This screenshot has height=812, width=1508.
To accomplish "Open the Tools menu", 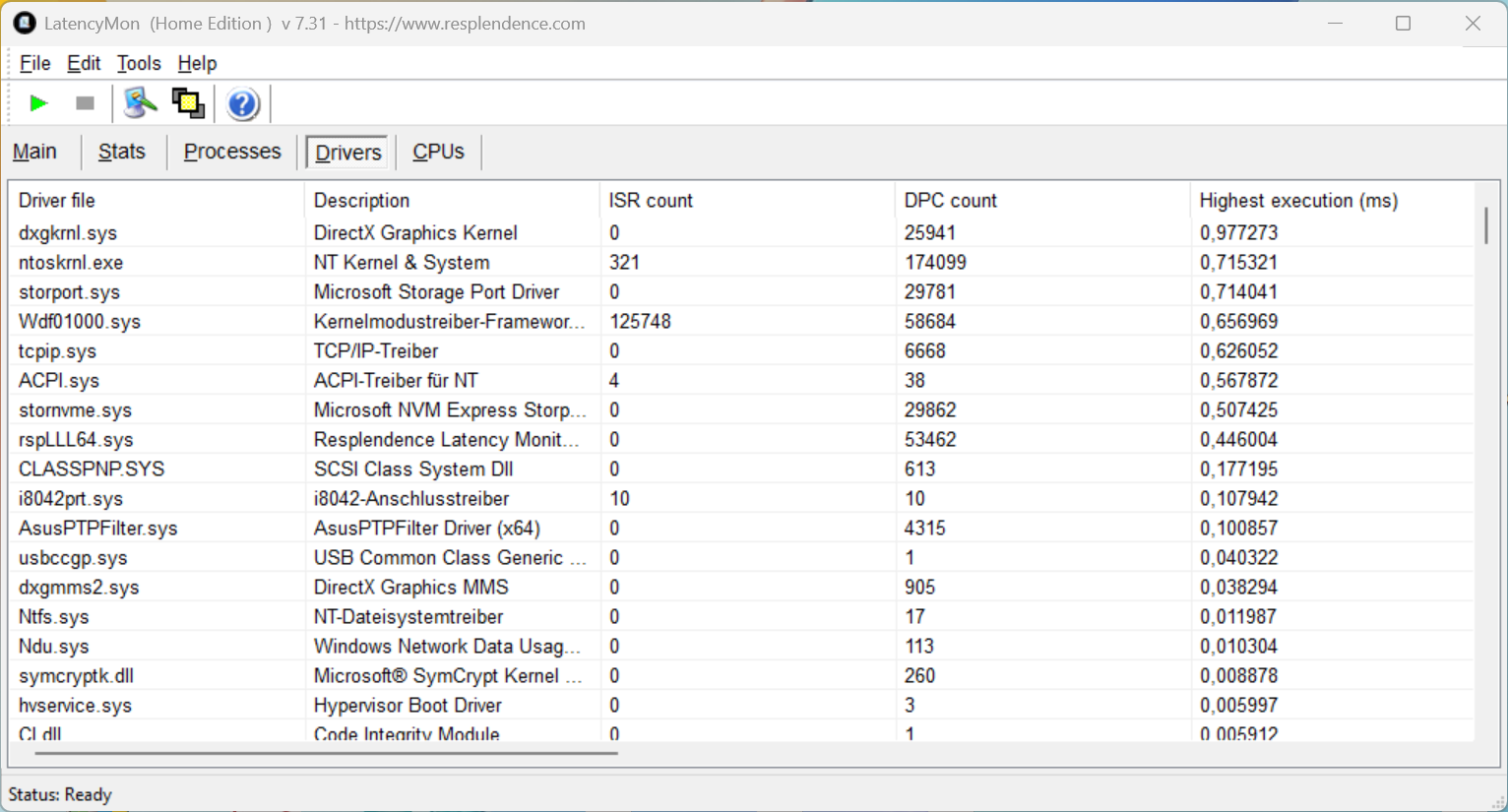I will click(139, 63).
